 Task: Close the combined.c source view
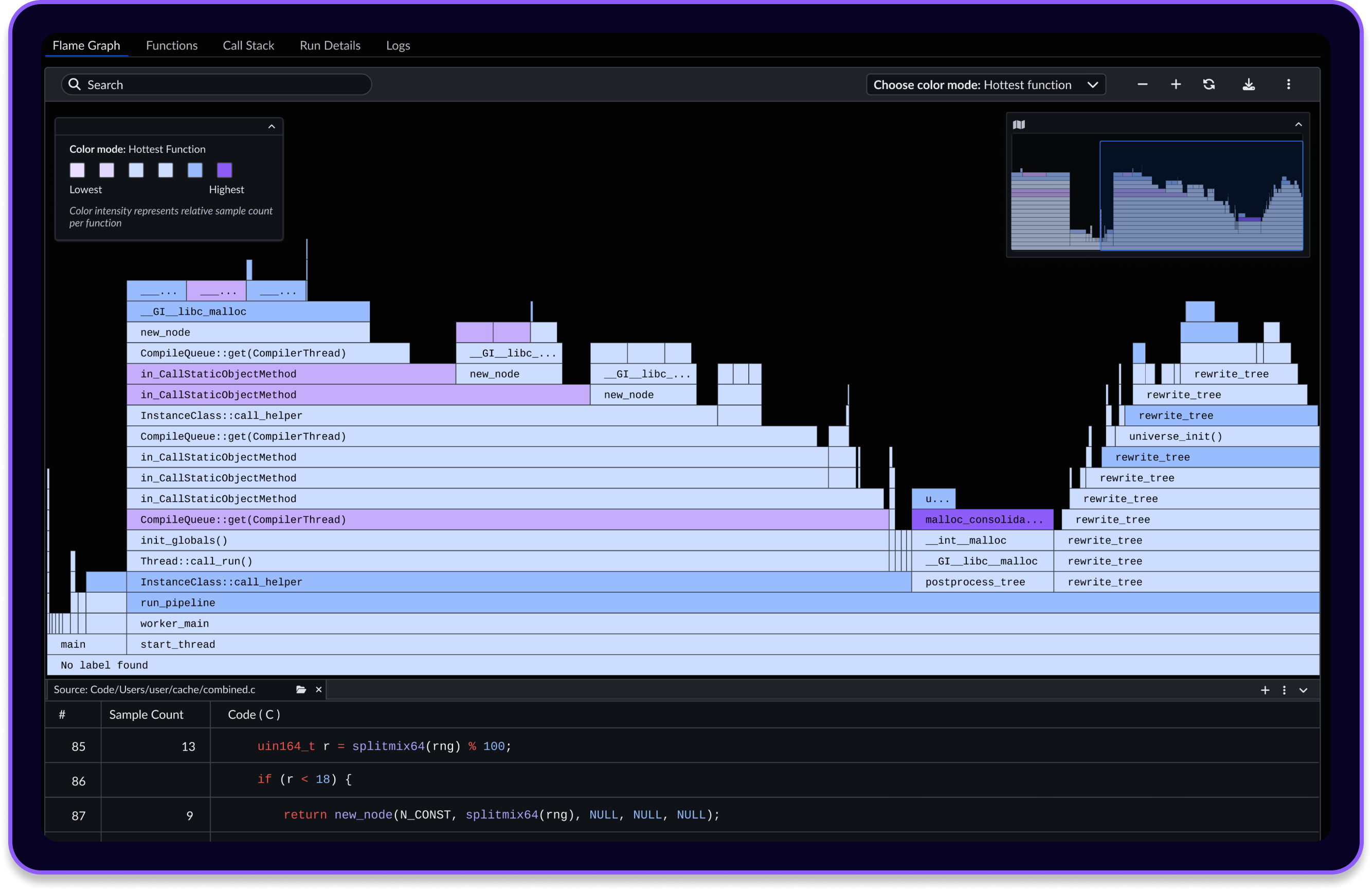(319, 689)
